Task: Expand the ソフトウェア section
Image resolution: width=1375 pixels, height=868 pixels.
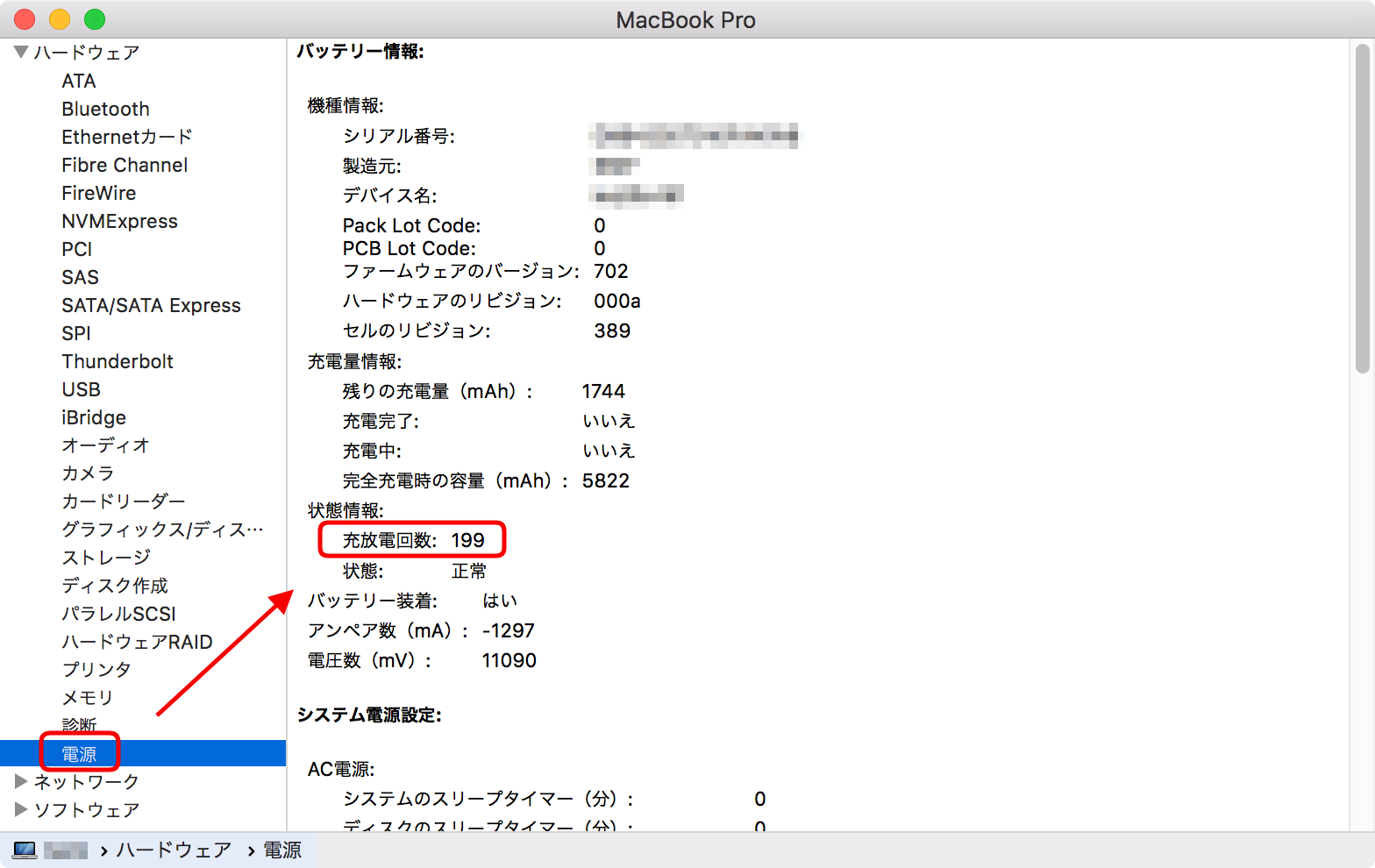Action: (21, 809)
